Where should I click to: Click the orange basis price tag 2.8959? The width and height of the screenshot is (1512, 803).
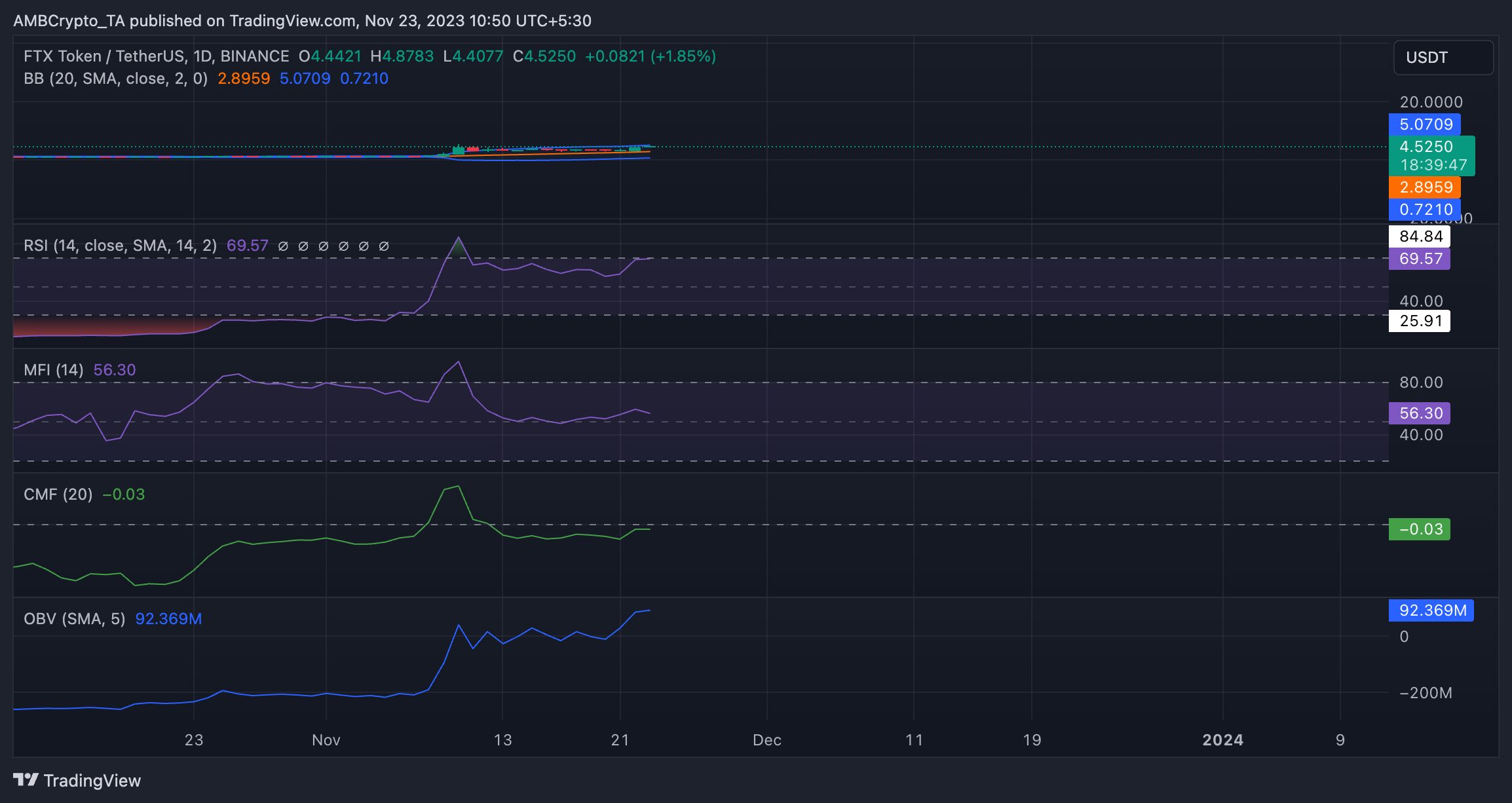pos(1425,187)
